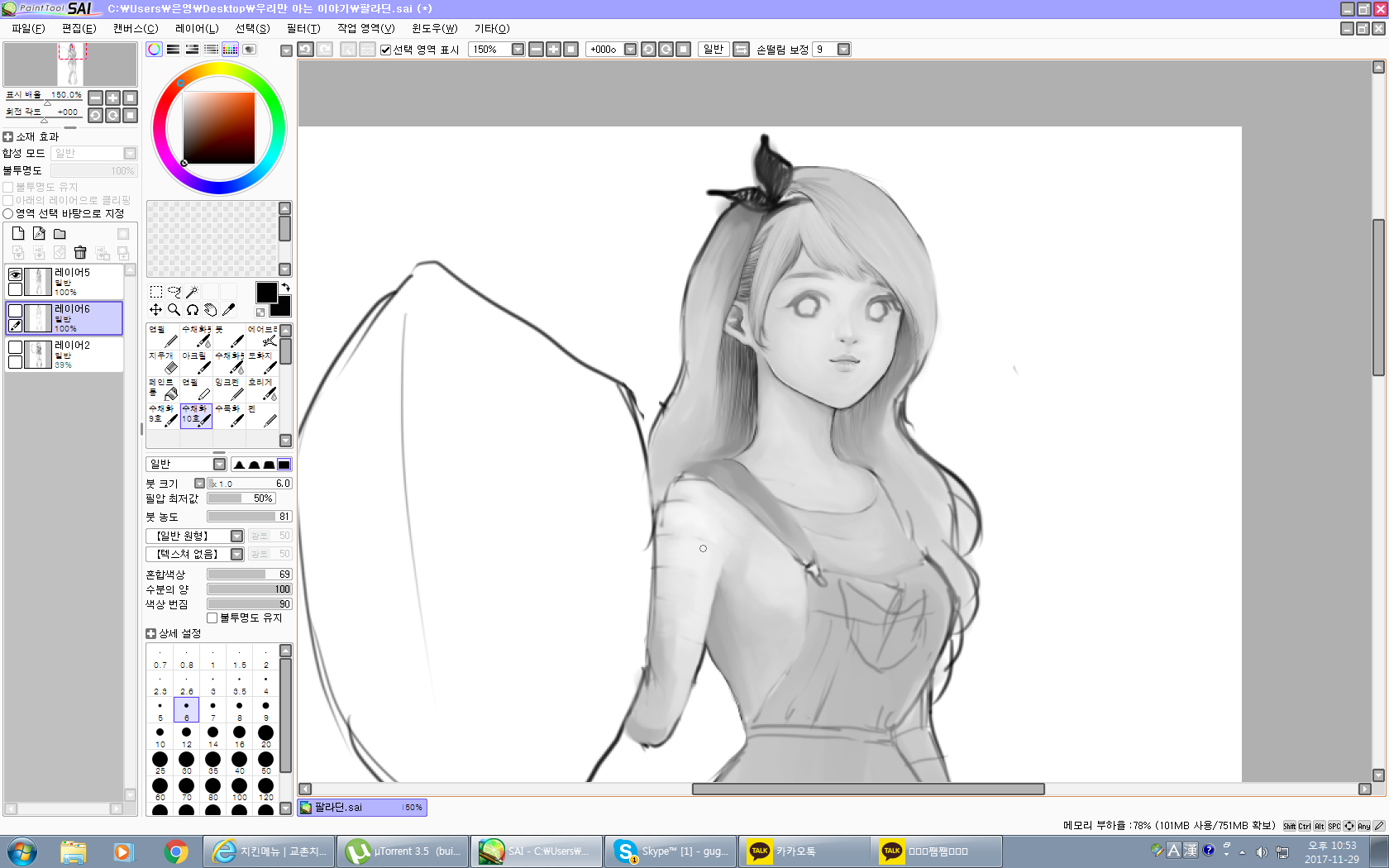This screenshot has width=1389, height=868.
Task: Click the delete layer trash icon
Action: click(x=80, y=252)
